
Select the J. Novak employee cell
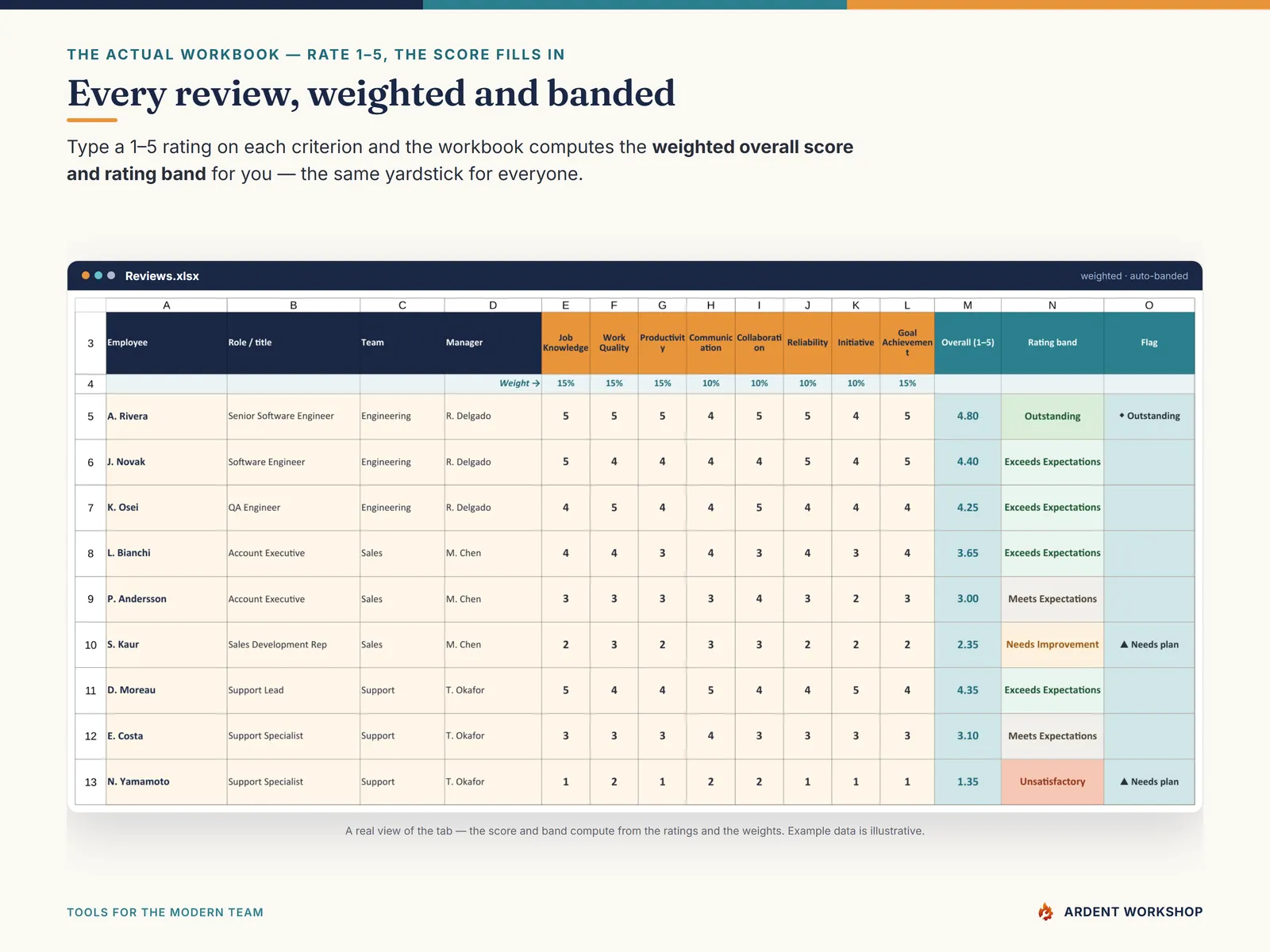[x=167, y=462]
